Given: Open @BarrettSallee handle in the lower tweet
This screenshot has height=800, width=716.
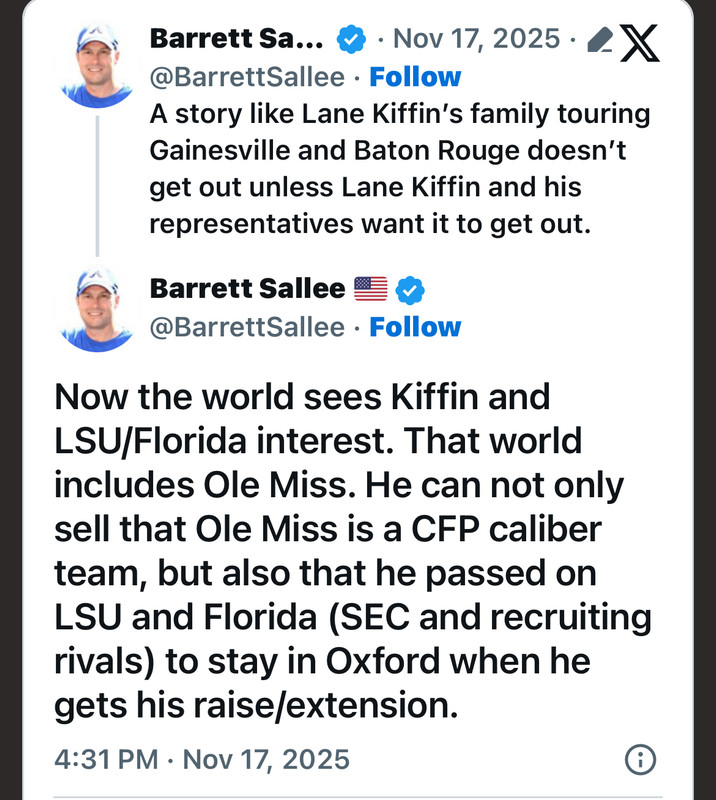Looking at the screenshot, I should click(x=246, y=327).
